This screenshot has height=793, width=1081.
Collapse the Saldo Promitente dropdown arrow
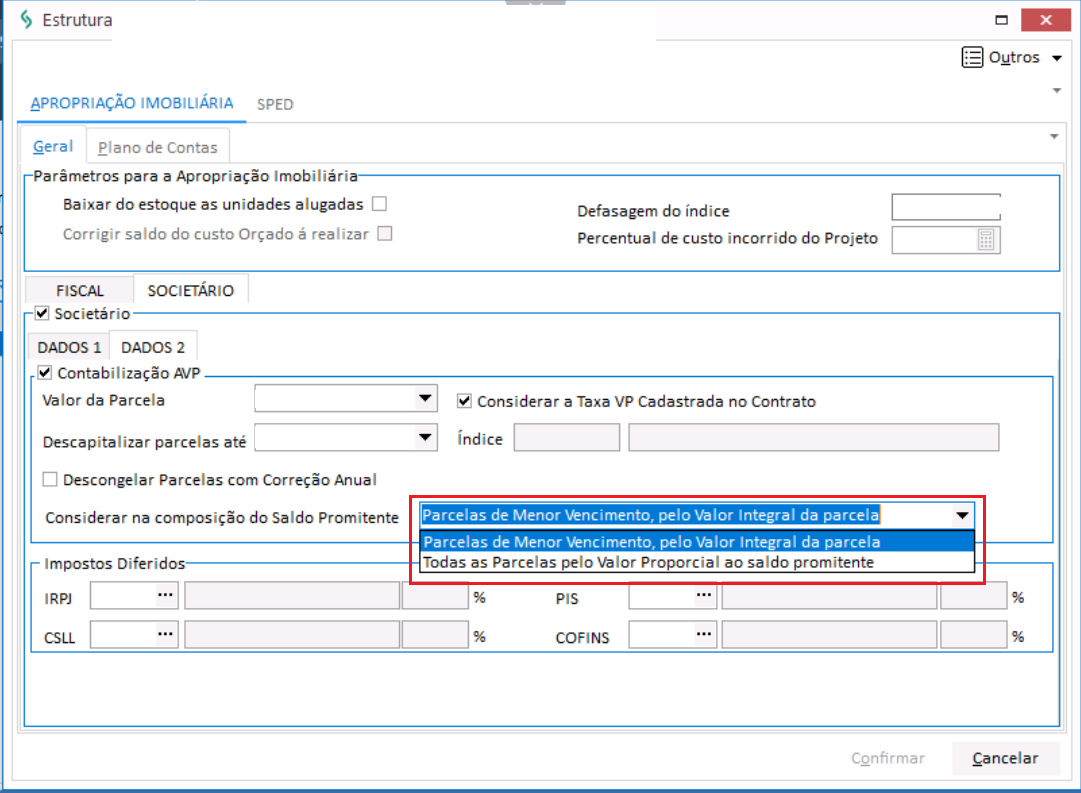961,516
